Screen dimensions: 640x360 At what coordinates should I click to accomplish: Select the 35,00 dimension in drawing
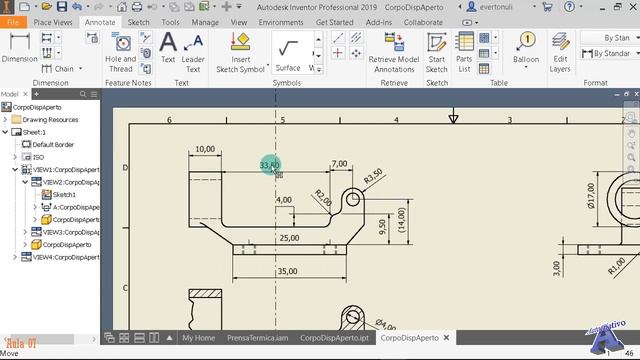(287, 271)
